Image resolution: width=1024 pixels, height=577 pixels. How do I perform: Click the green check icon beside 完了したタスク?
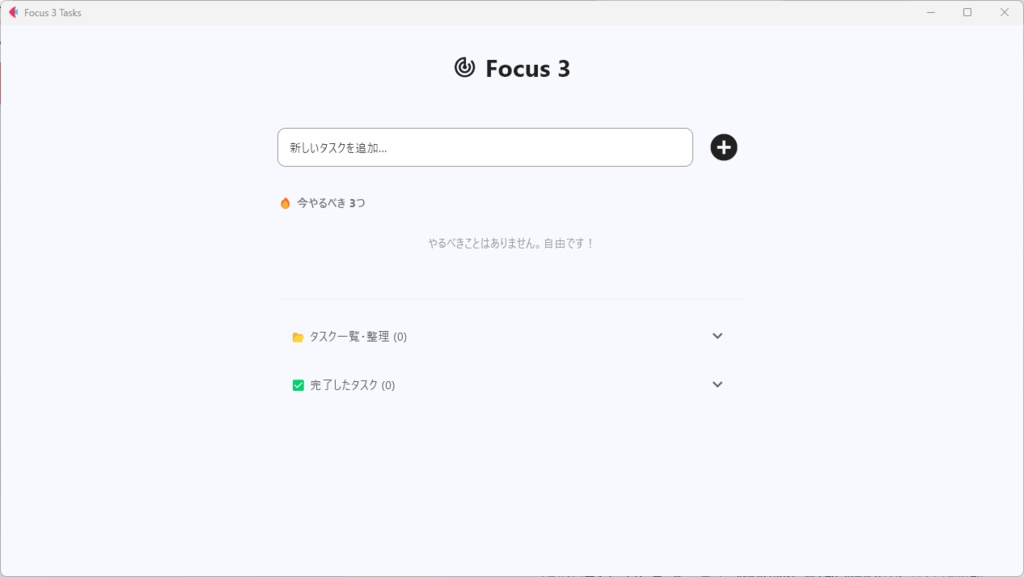click(x=296, y=384)
